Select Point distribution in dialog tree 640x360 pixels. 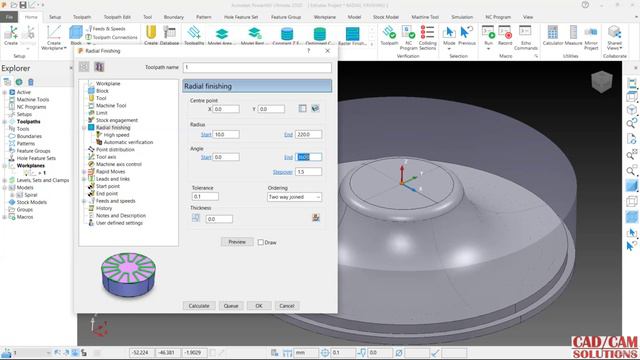pyautogui.click(x=115, y=150)
